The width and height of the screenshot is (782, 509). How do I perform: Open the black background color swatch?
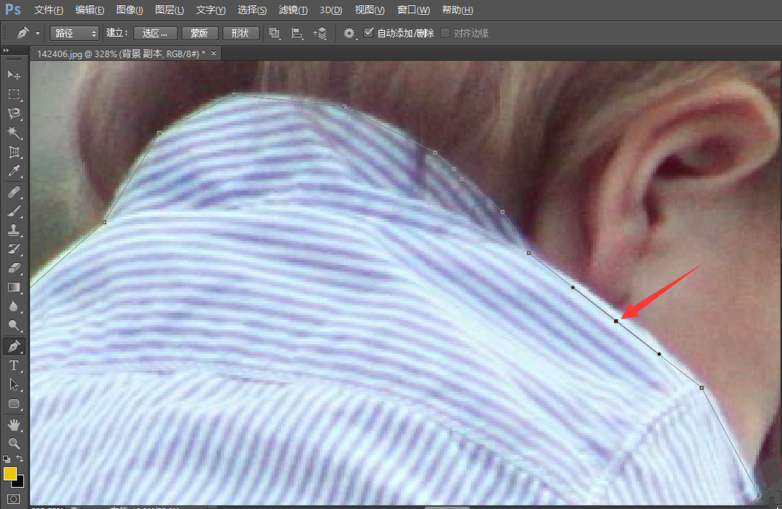pyautogui.click(x=19, y=483)
